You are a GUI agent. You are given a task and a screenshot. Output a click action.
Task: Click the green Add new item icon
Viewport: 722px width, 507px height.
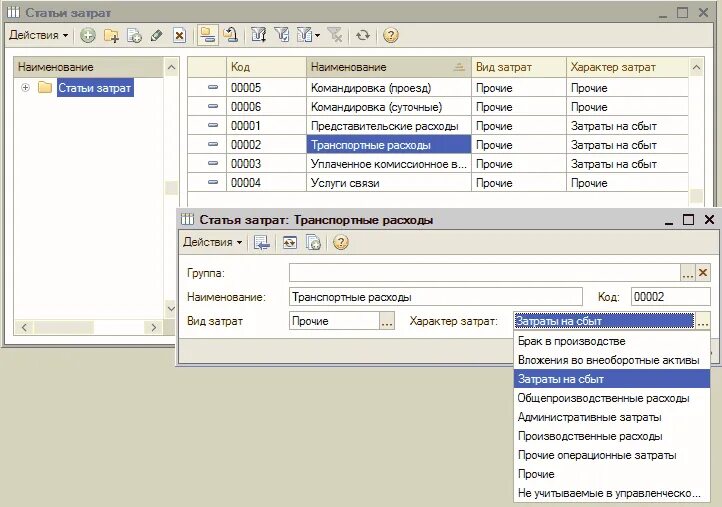87,35
